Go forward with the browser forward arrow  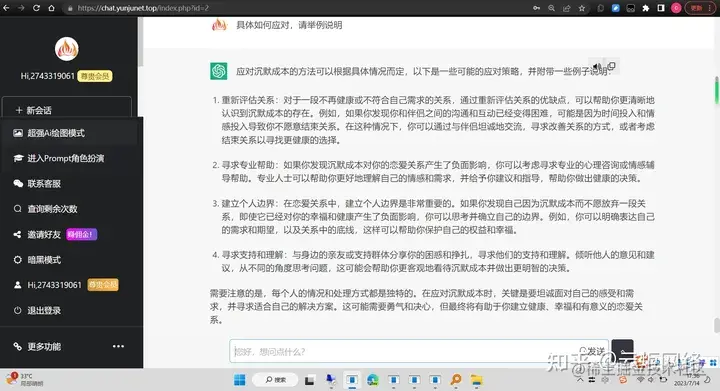pyautogui.click(x=21, y=8)
